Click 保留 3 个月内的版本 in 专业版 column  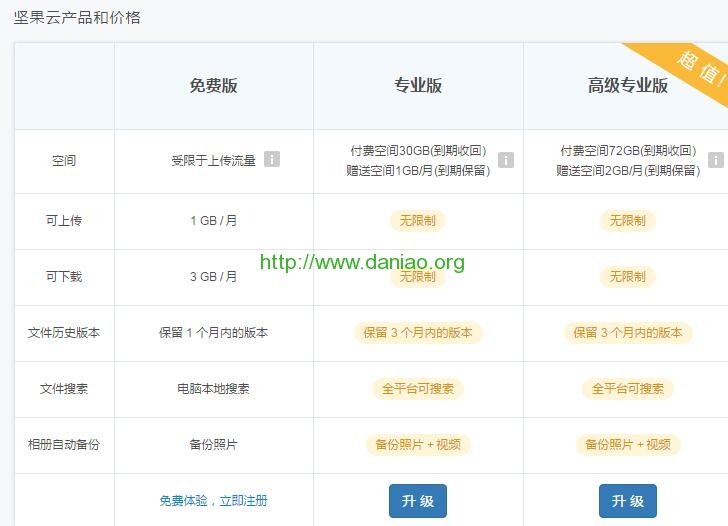coord(418,333)
